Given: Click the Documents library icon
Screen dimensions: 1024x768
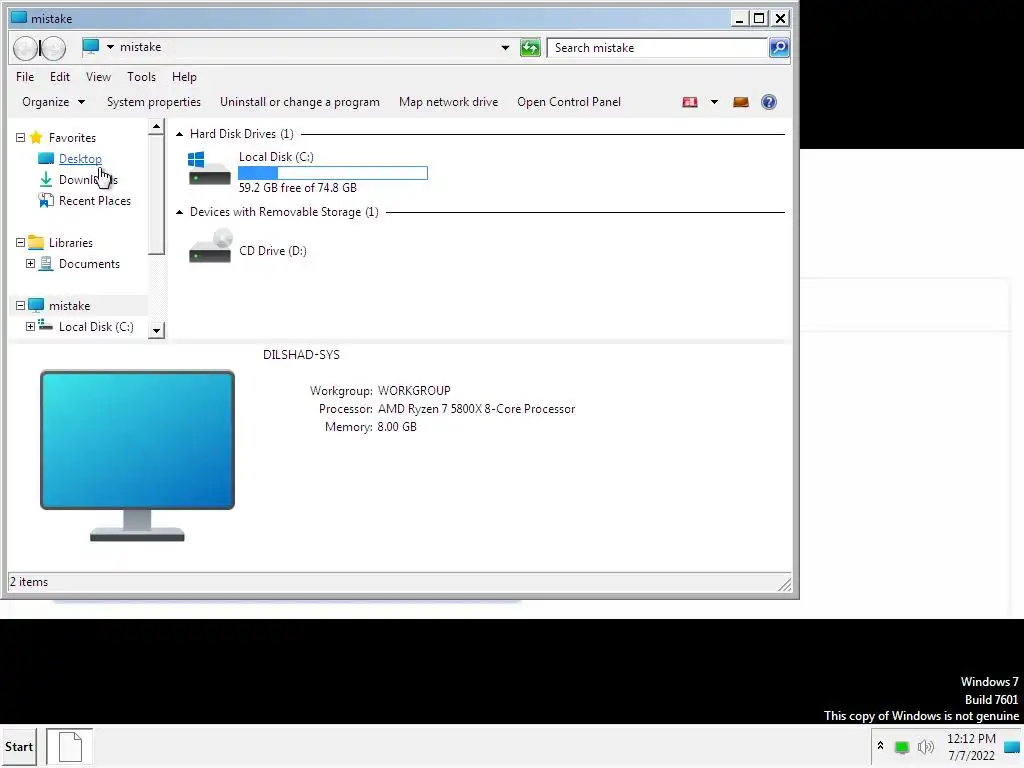Looking at the screenshot, I should pyautogui.click(x=46, y=263).
